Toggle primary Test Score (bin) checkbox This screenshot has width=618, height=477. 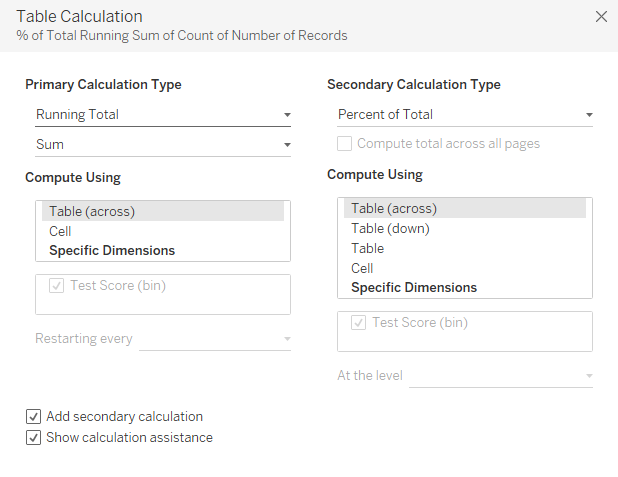point(55,286)
